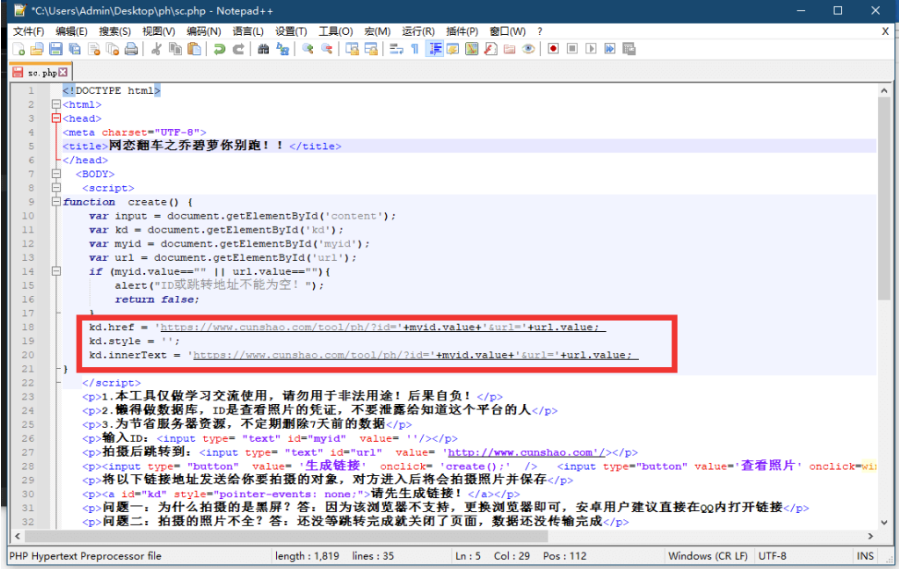Start macro recording with red dot icon
Screen dimensions: 899x569
[x=553, y=49]
